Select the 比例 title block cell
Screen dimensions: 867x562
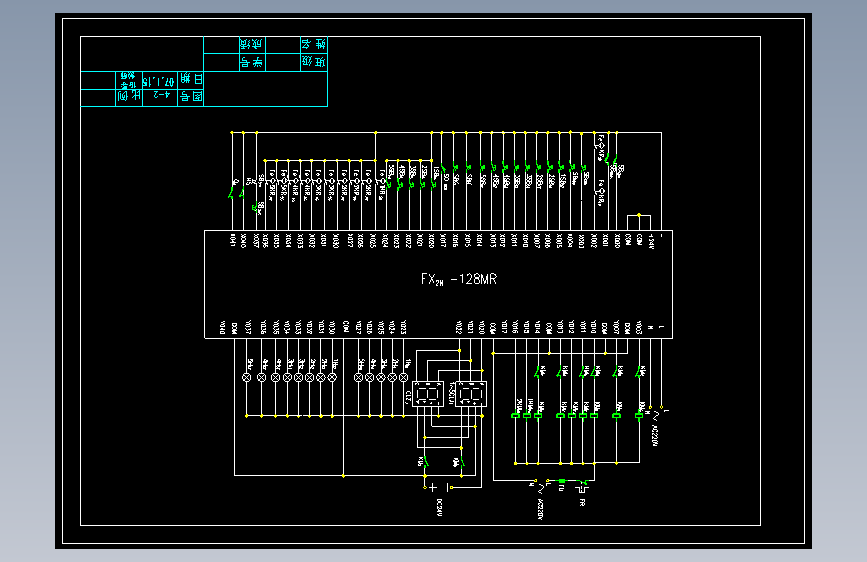pos(129,96)
